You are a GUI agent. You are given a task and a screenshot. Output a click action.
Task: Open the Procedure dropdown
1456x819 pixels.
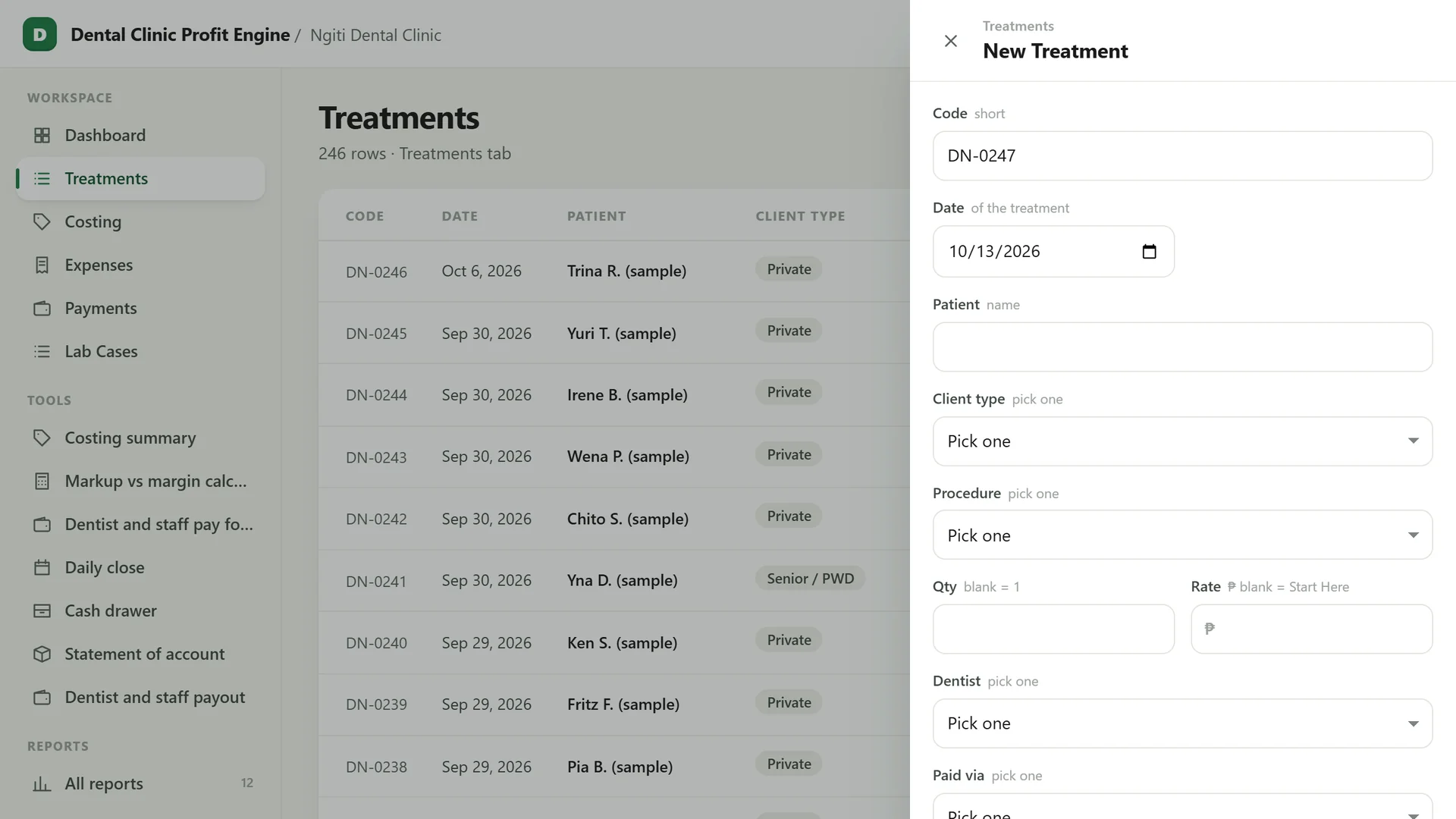tap(1182, 535)
